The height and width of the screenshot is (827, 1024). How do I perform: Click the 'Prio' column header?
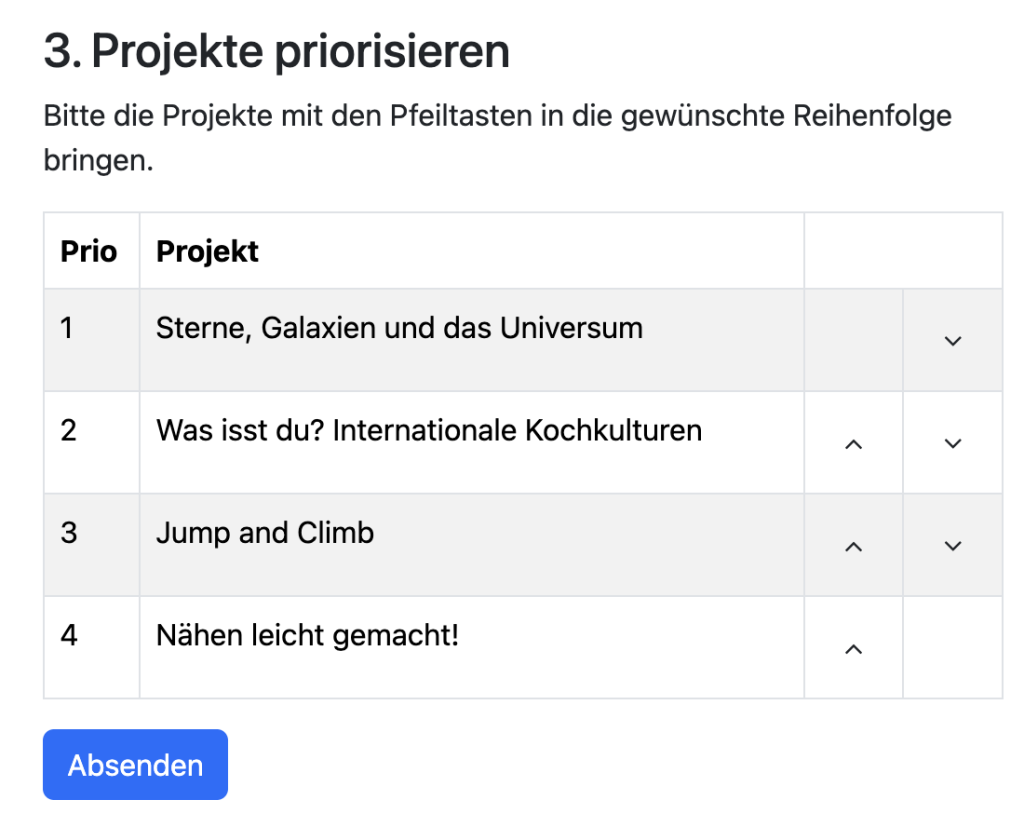pyautogui.click(x=88, y=251)
